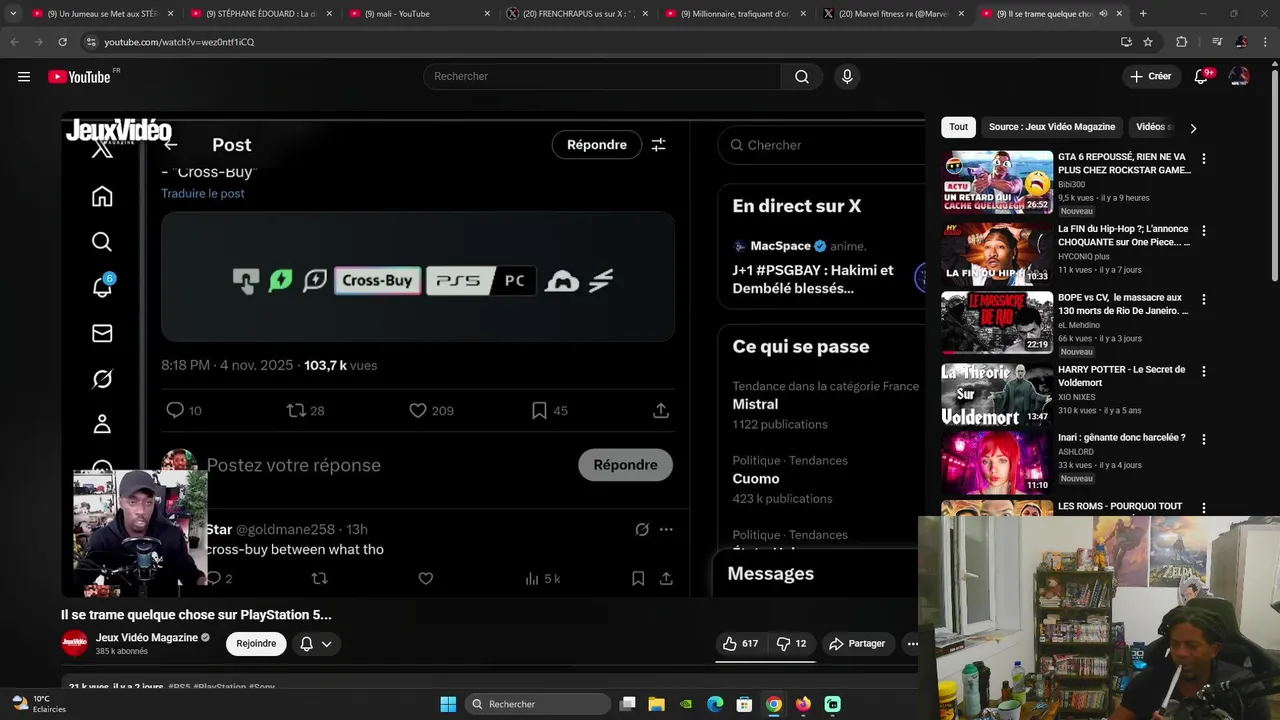1280x720 pixels.
Task: Open La FIN du Hip-Hop video title
Action: [1124, 236]
